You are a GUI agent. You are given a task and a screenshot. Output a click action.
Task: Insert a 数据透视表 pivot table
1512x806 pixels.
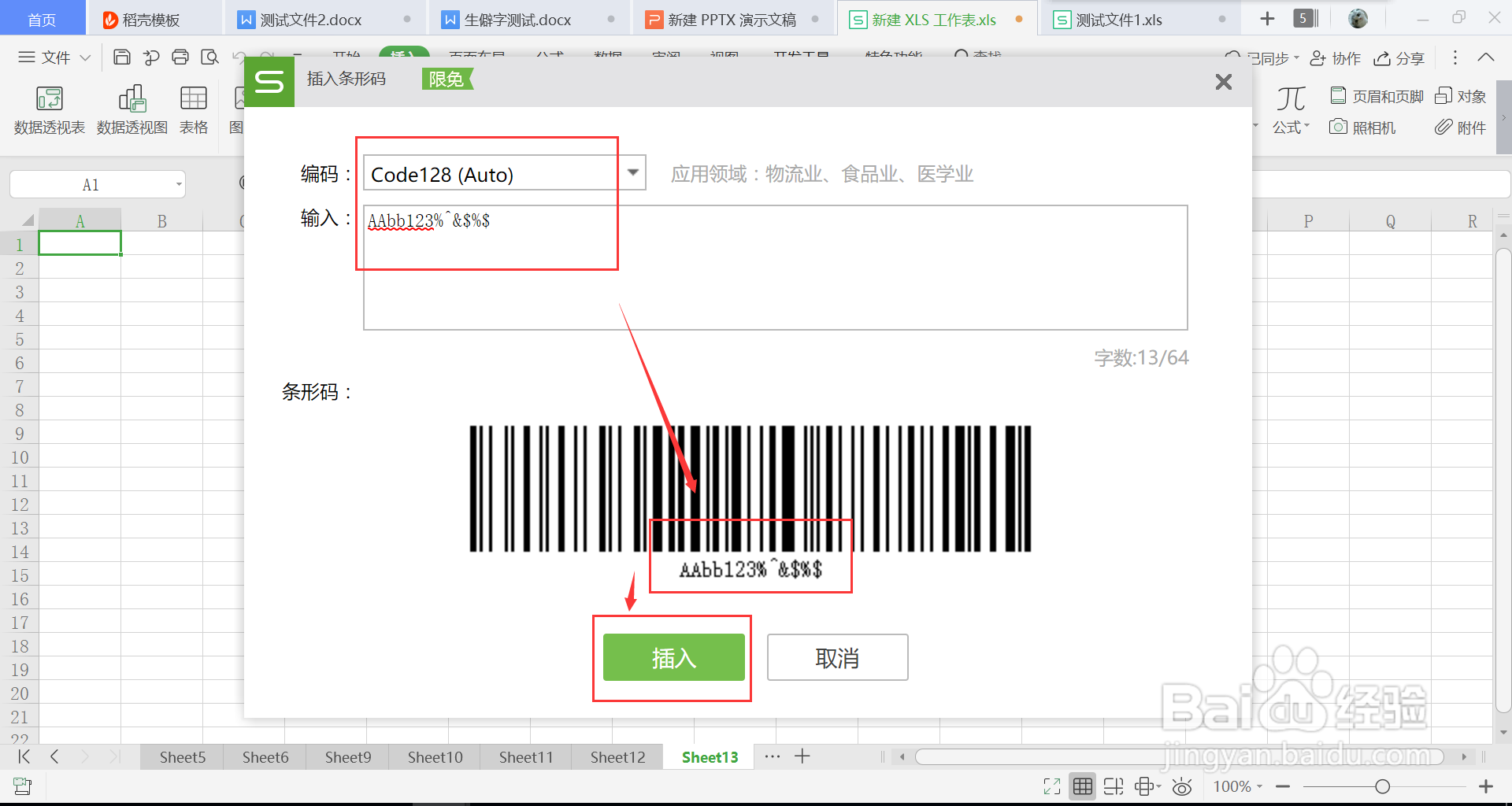point(49,110)
